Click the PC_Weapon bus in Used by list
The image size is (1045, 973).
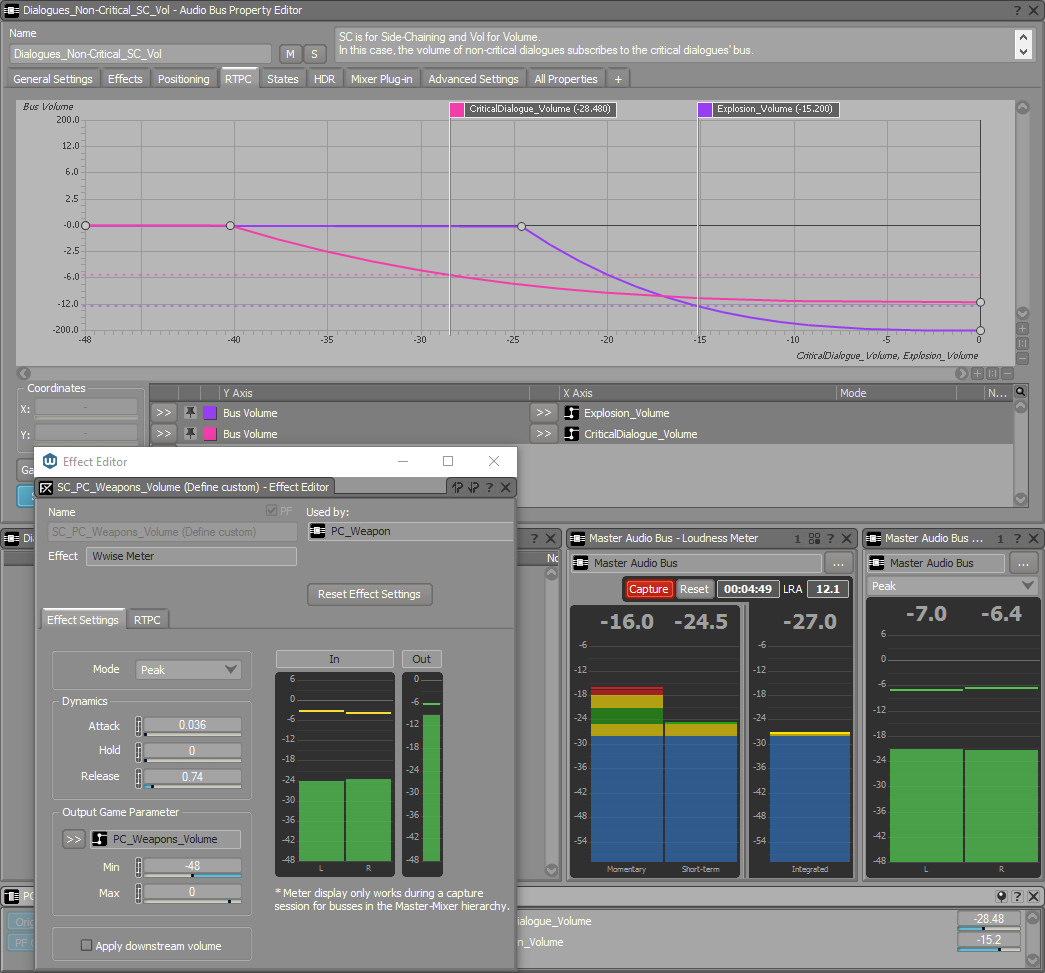click(411, 531)
